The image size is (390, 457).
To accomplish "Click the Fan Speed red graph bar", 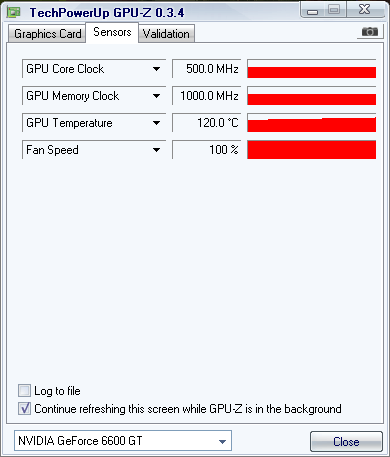I will [312, 150].
